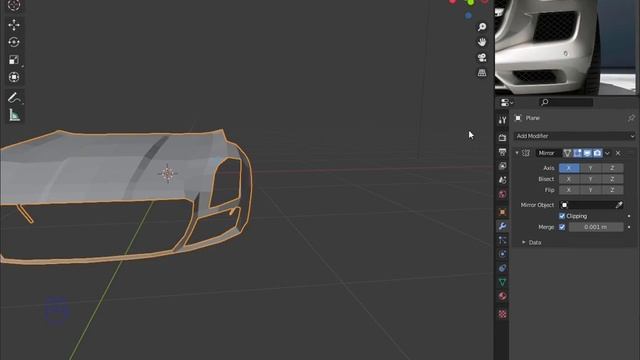Enable Bisect on Y axis
The width and height of the screenshot is (640, 360).
[x=590, y=179]
